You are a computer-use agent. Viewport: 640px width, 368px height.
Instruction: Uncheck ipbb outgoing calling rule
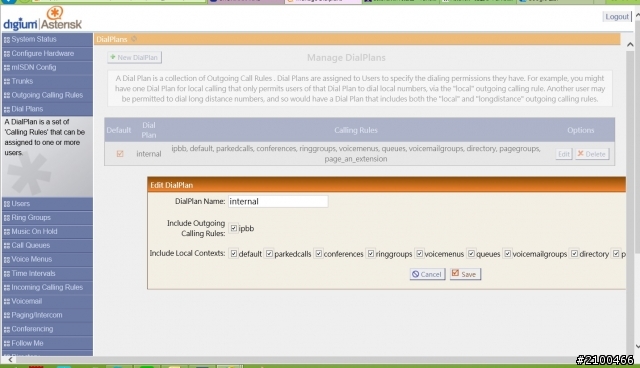233,228
